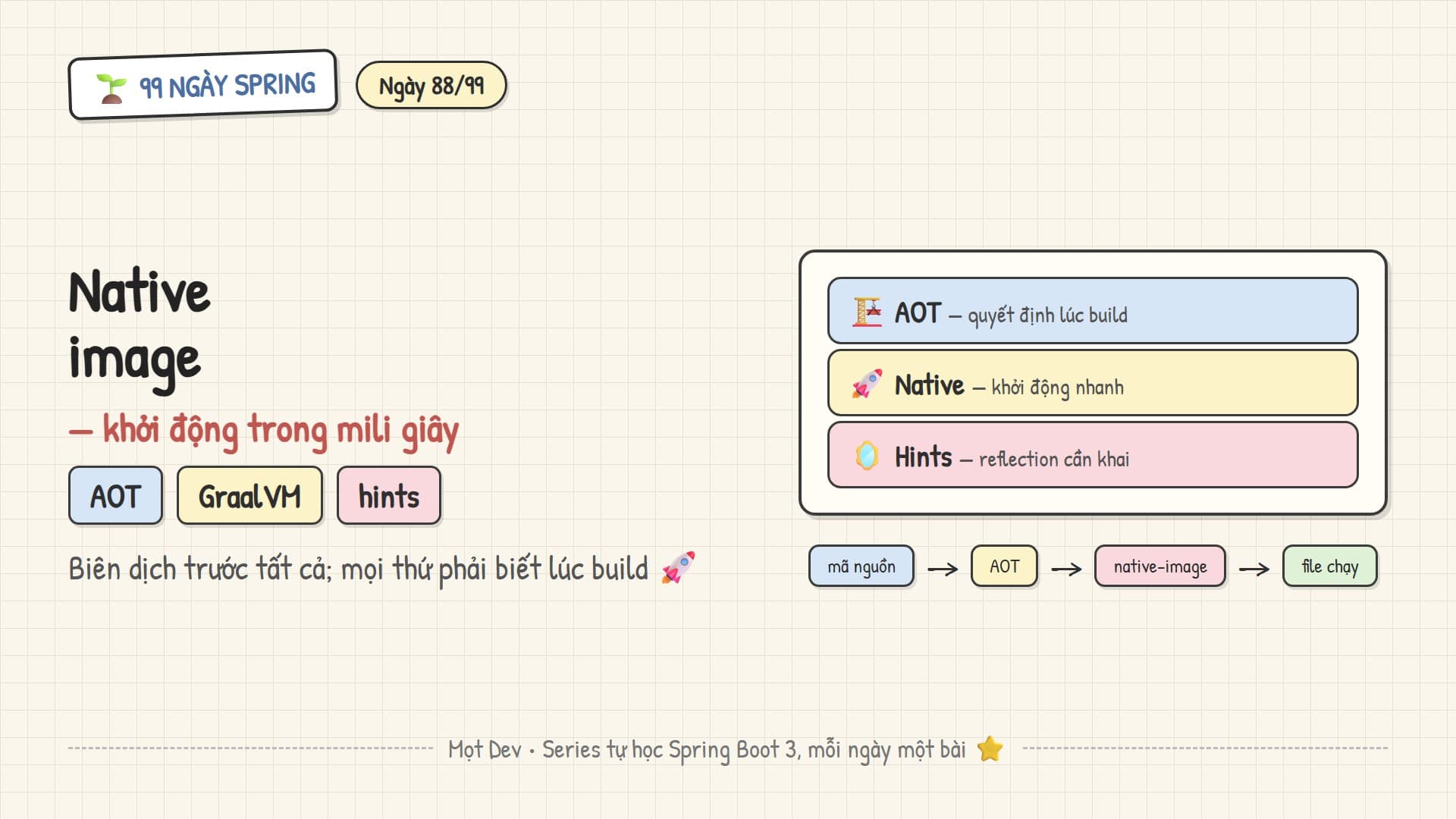The image size is (1456, 819).
Task: Select the pink hints tag
Action: point(388,496)
